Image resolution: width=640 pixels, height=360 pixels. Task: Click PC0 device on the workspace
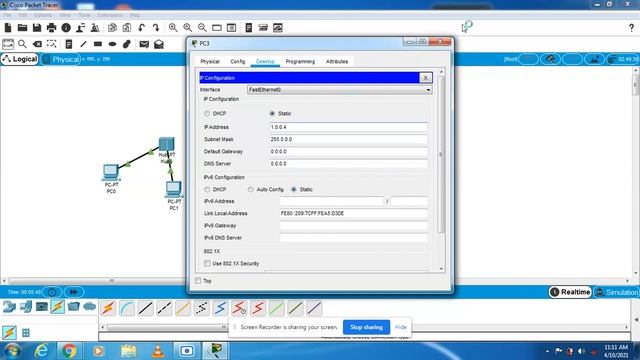click(111, 172)
